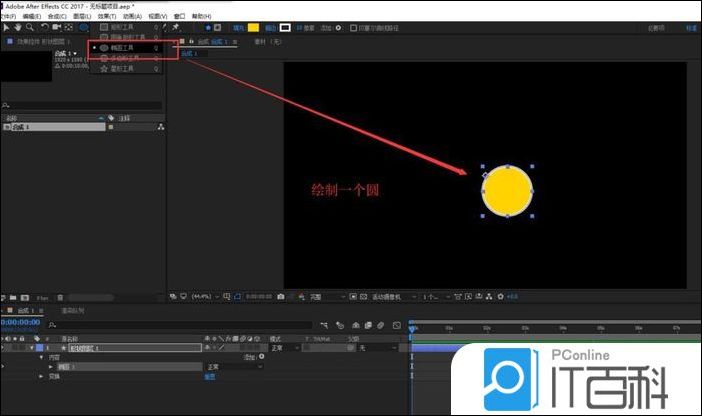Click the yellow Fill color swatch
Screen dimensions: 702x416
click(253, 28)
